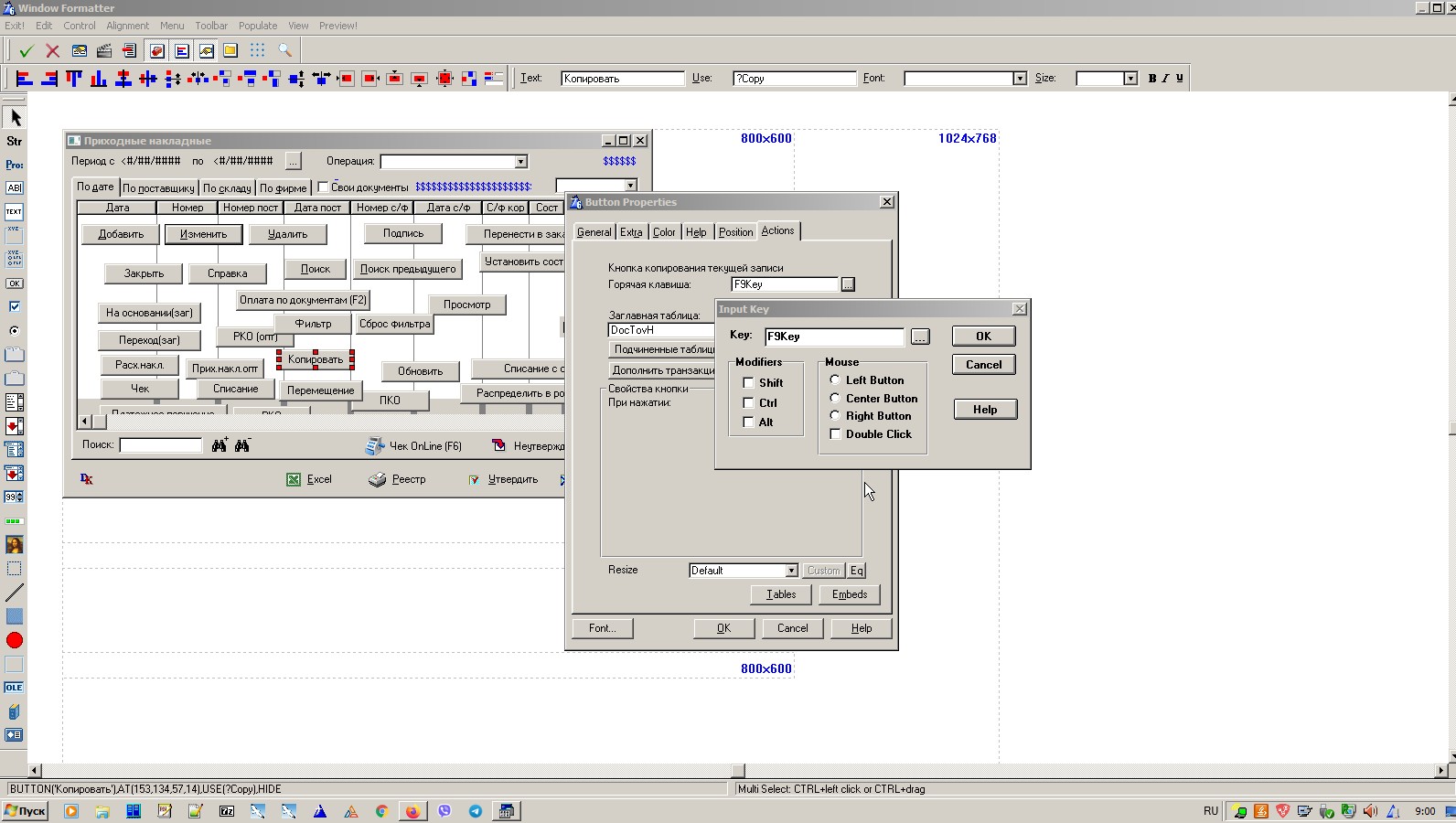The height and width of the screenshot is (823, 1456).
Task: Click the Embeds button
Action: point(849,594)
